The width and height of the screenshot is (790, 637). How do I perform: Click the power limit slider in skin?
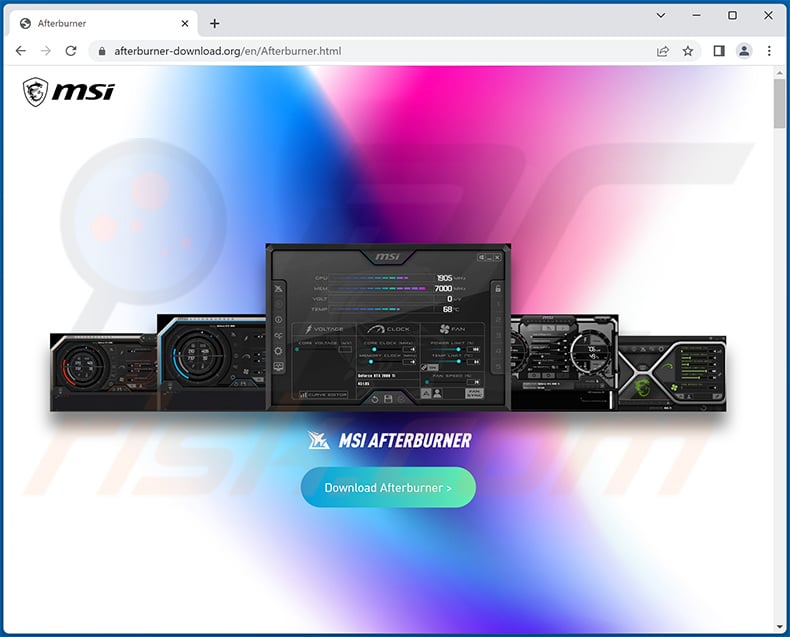click(x=446, y=349)
